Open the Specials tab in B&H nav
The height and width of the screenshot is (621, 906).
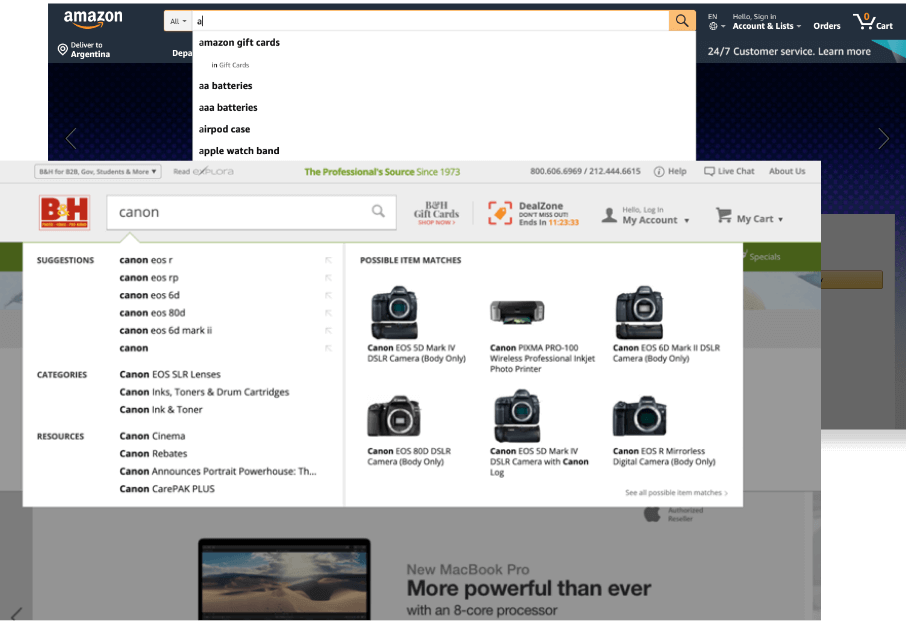[x=764, y=257]
